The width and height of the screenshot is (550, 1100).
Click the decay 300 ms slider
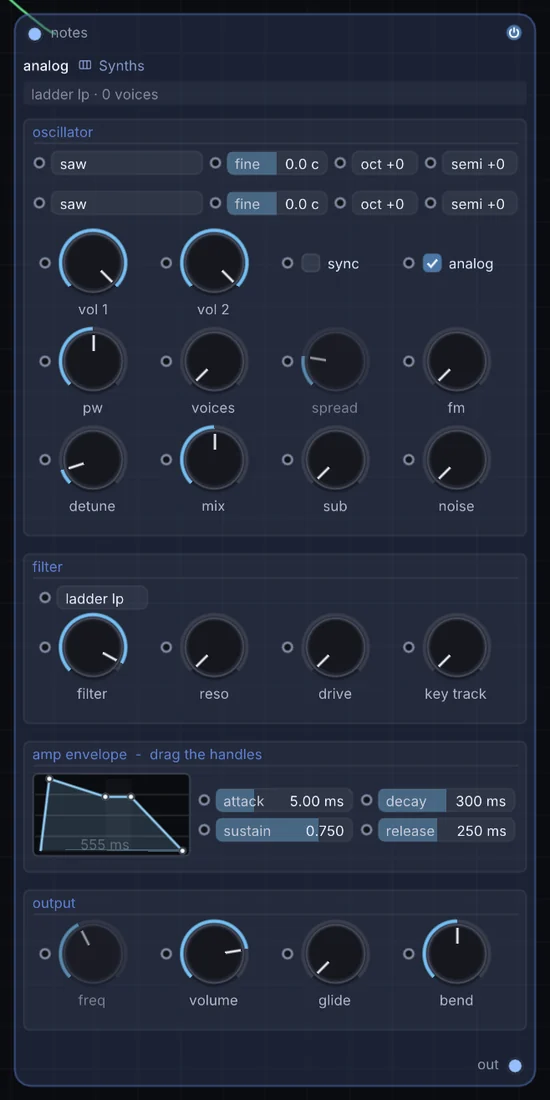[447, 800]
